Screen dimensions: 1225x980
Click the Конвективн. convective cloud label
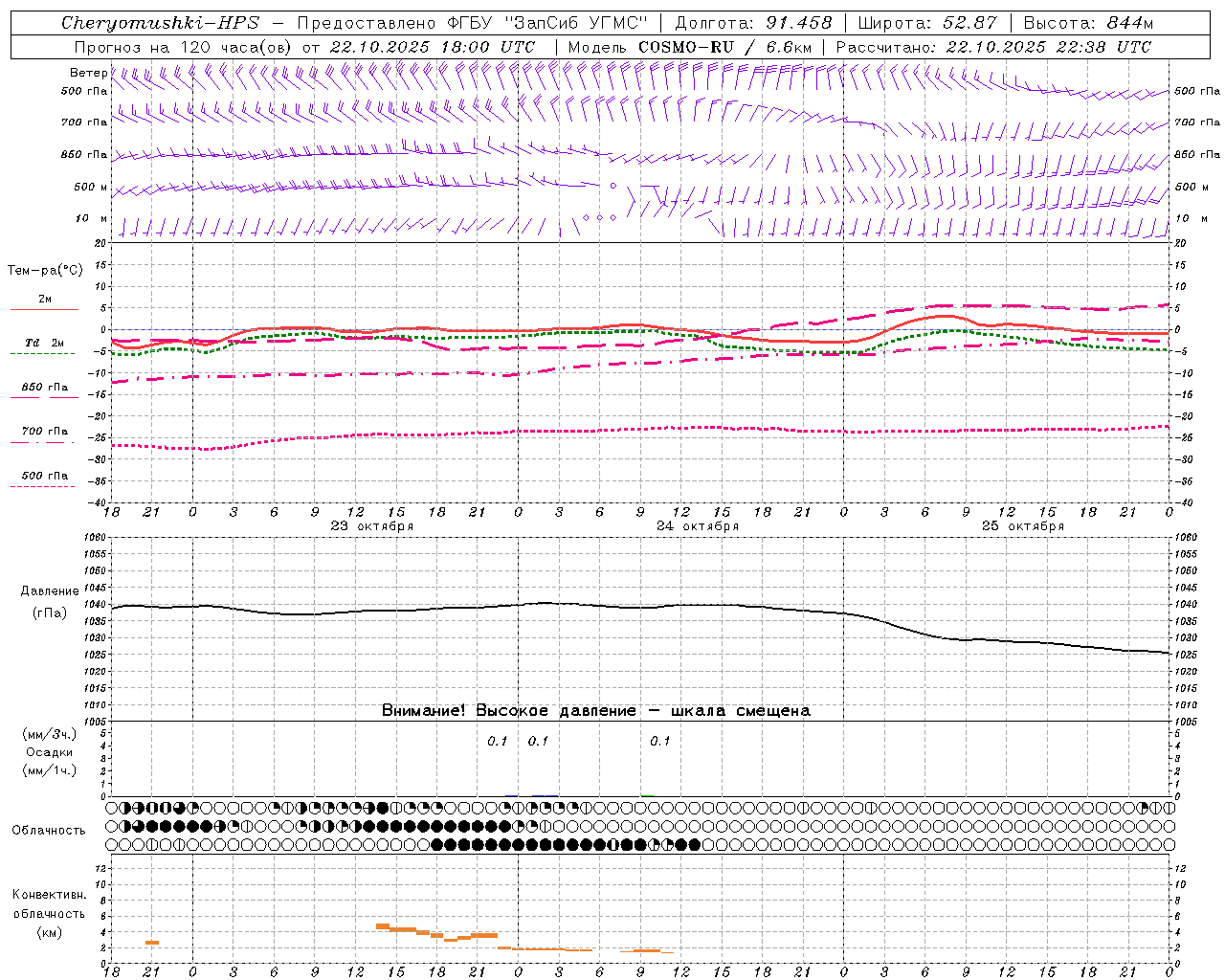pyautogui.click(x=49, y=895)
